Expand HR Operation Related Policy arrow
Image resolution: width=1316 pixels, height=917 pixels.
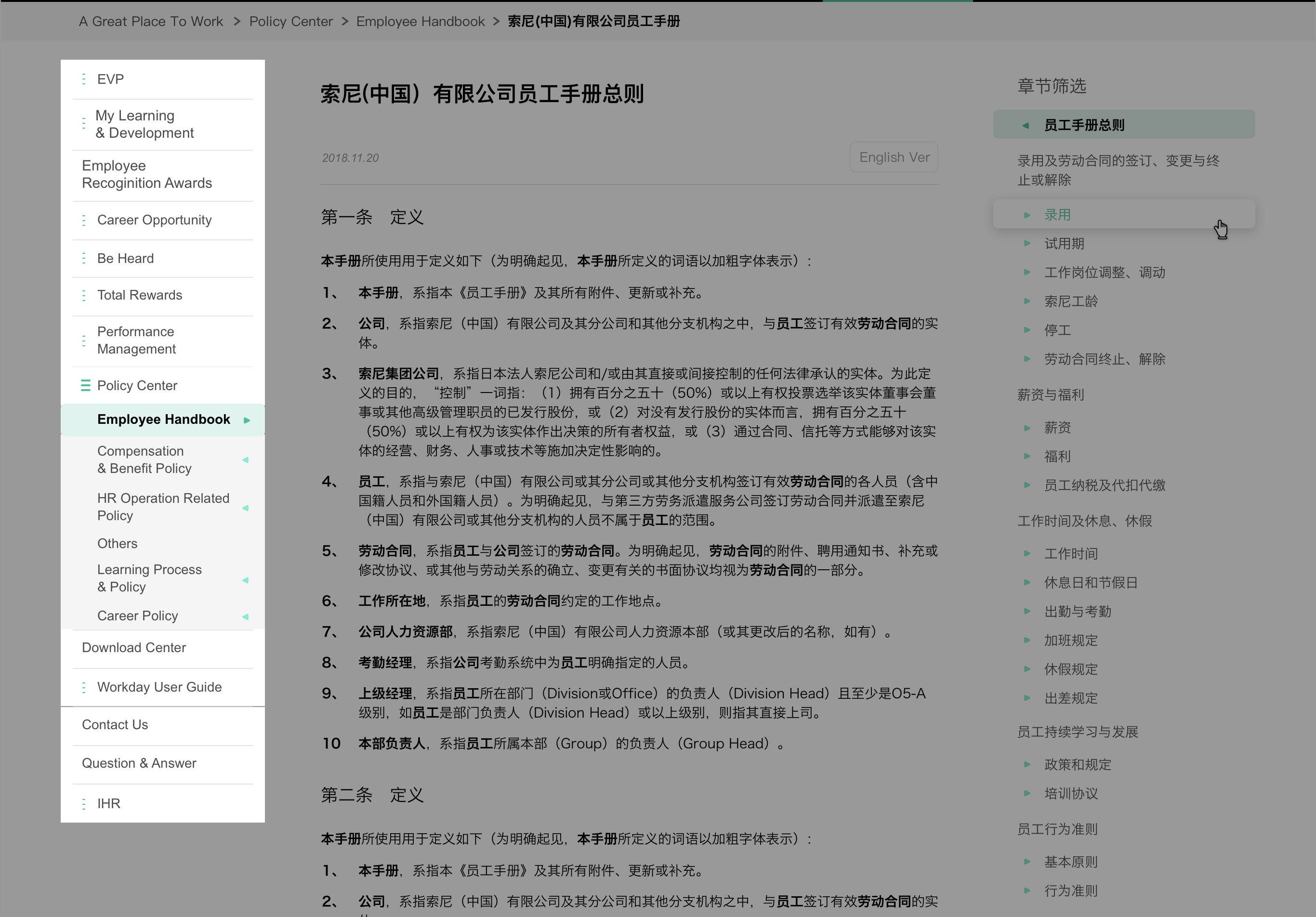click(x=245, y=508)
